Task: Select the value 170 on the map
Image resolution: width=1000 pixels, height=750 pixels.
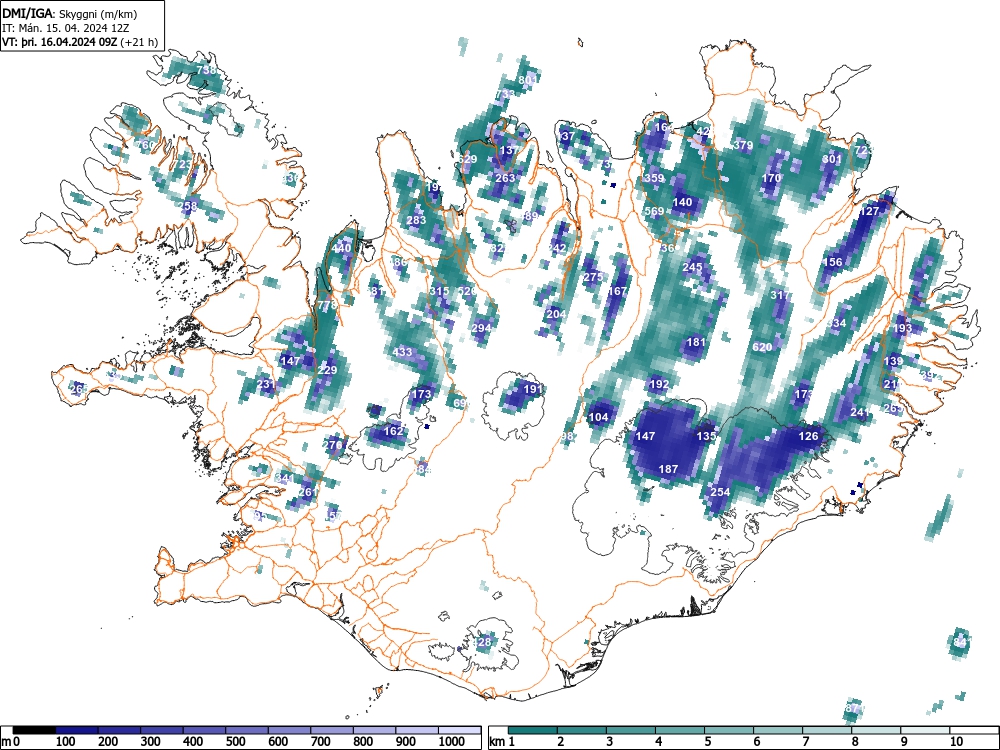Action: point(771,178)
